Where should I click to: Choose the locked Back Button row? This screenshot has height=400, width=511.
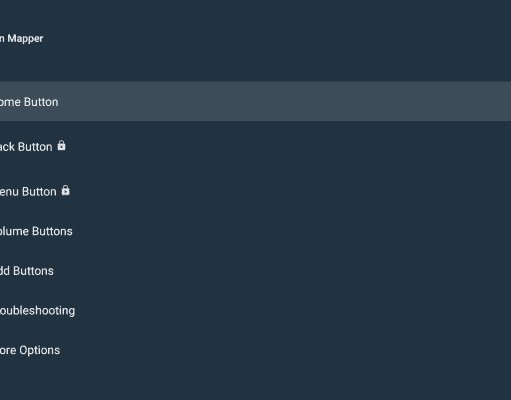(255, 146)
